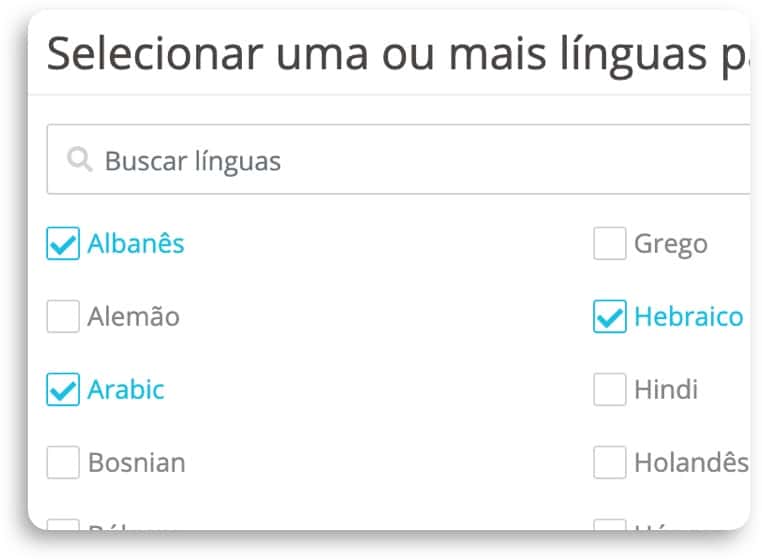Screen dimensions: 762x560
Task: Click the Alemão language label text
Action: pyautogui.click(x=134, y=316)
